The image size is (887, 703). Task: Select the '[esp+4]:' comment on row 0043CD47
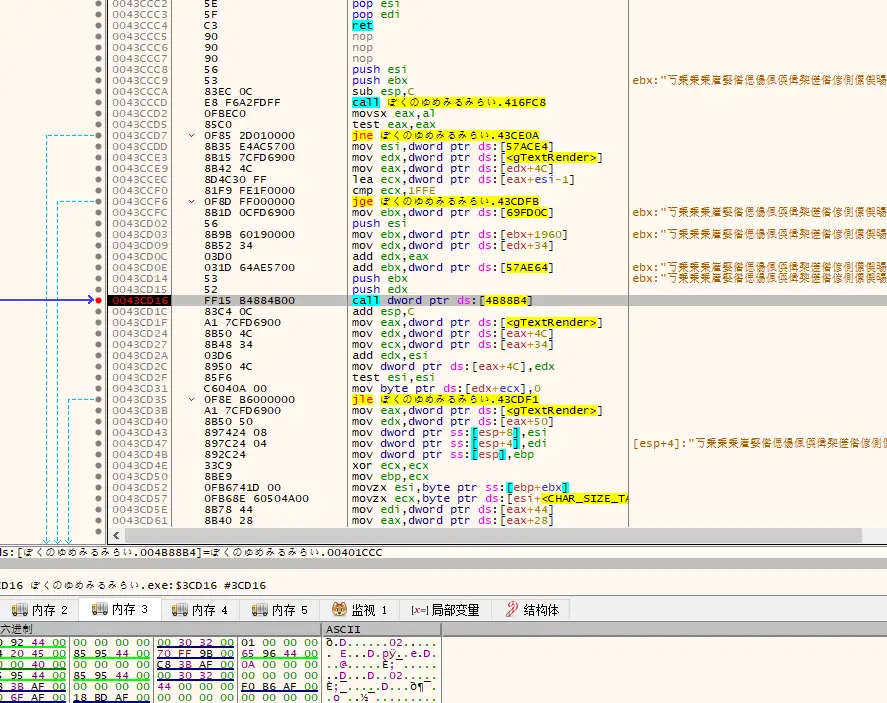click(x=760, y=443)
